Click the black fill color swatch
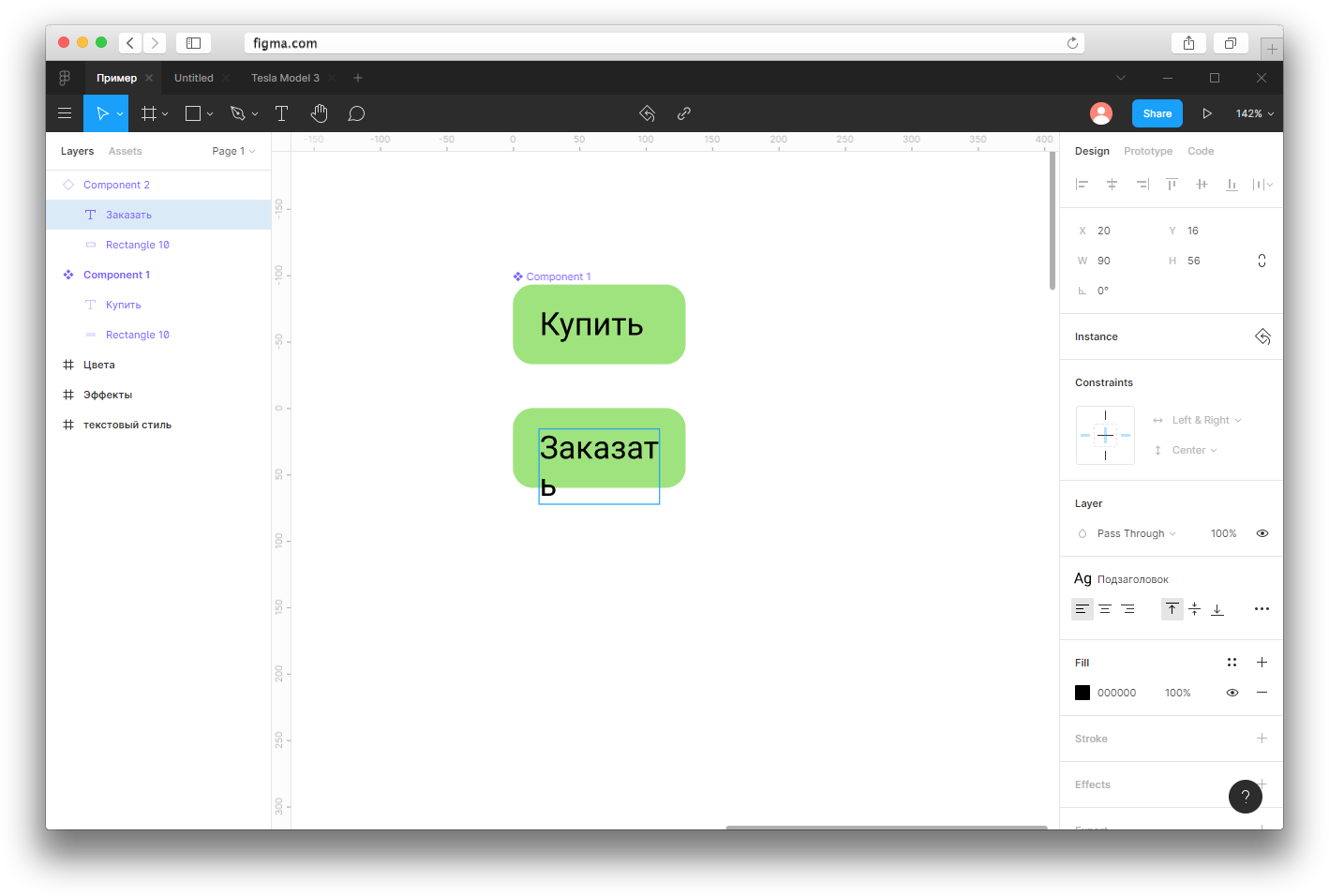The height and width of the screenshot is (896, 1329). [x=1083, y=693]
